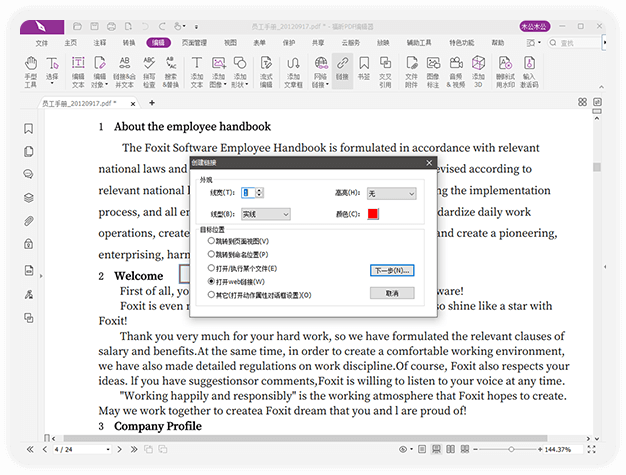Click the Print icon in quick toolbar
The width and height of the screenshot is (626, 475).
click(111, 27)
